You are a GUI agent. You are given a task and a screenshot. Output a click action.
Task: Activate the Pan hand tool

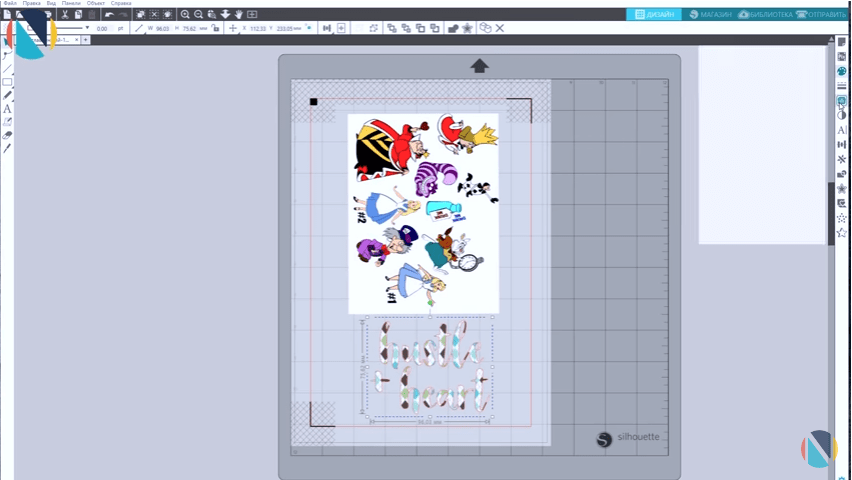coord(239,15)
